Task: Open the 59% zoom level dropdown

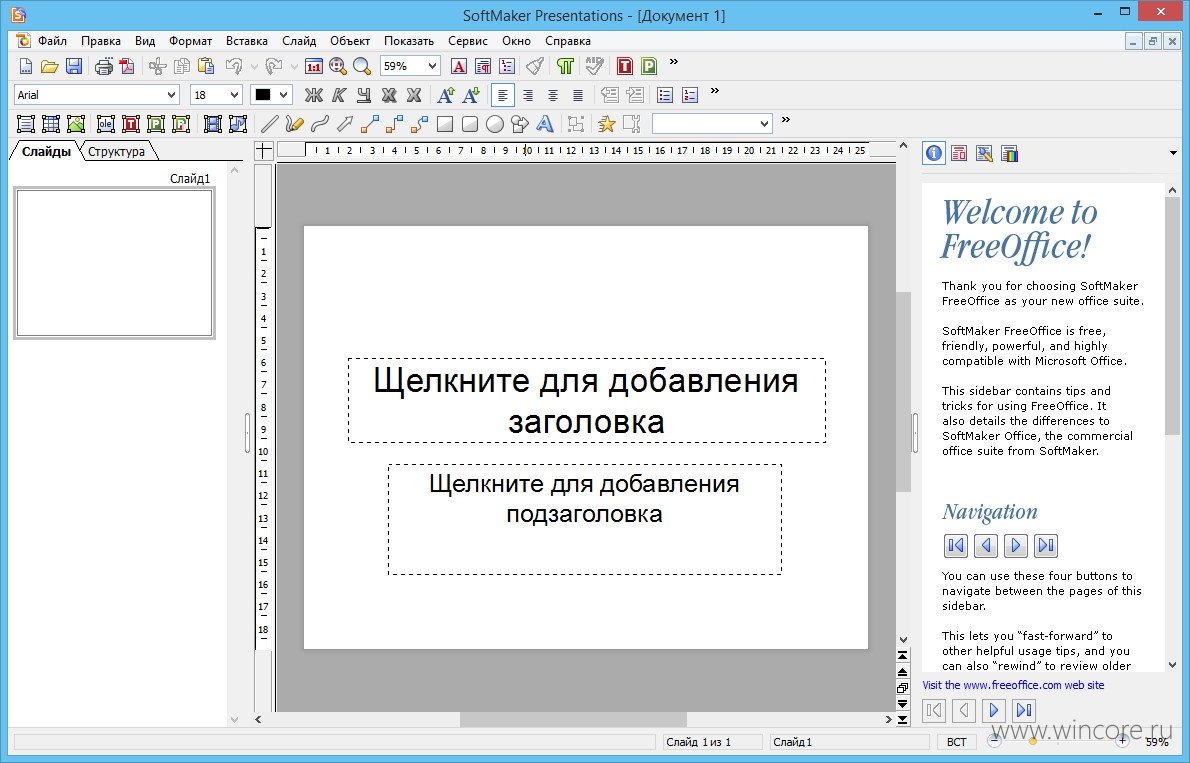Action: [432, 66]
